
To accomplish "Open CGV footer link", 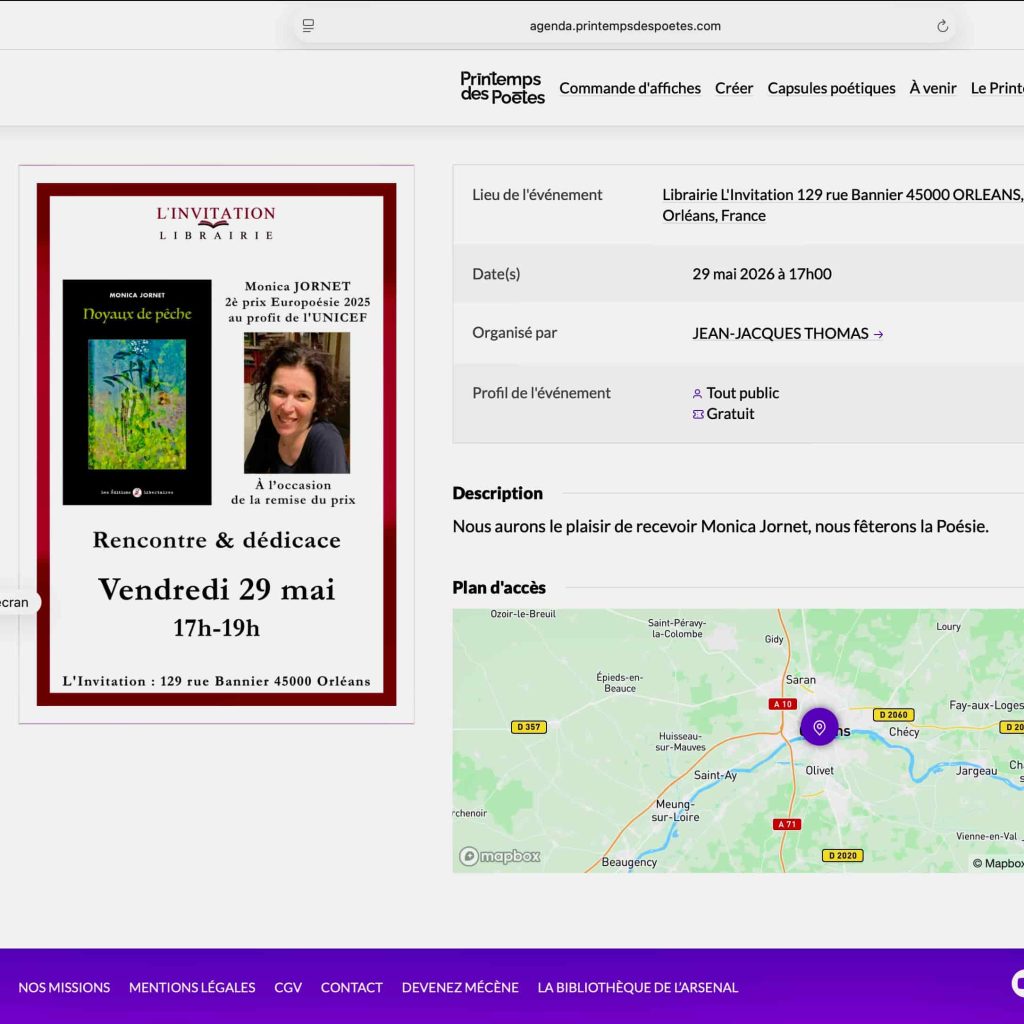I will (288, 987).
